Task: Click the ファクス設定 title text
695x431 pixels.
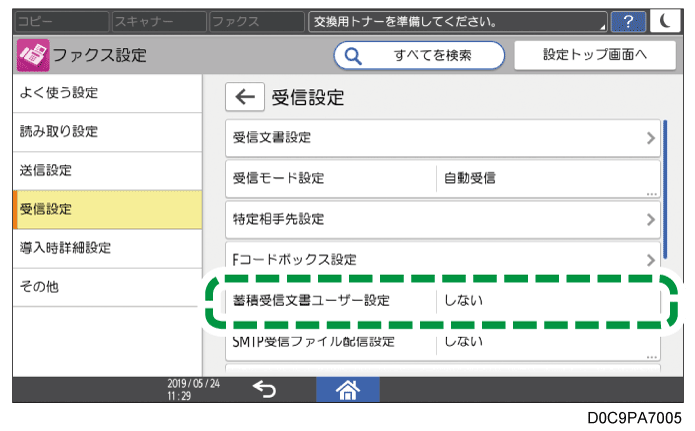Action: point(100,55)
